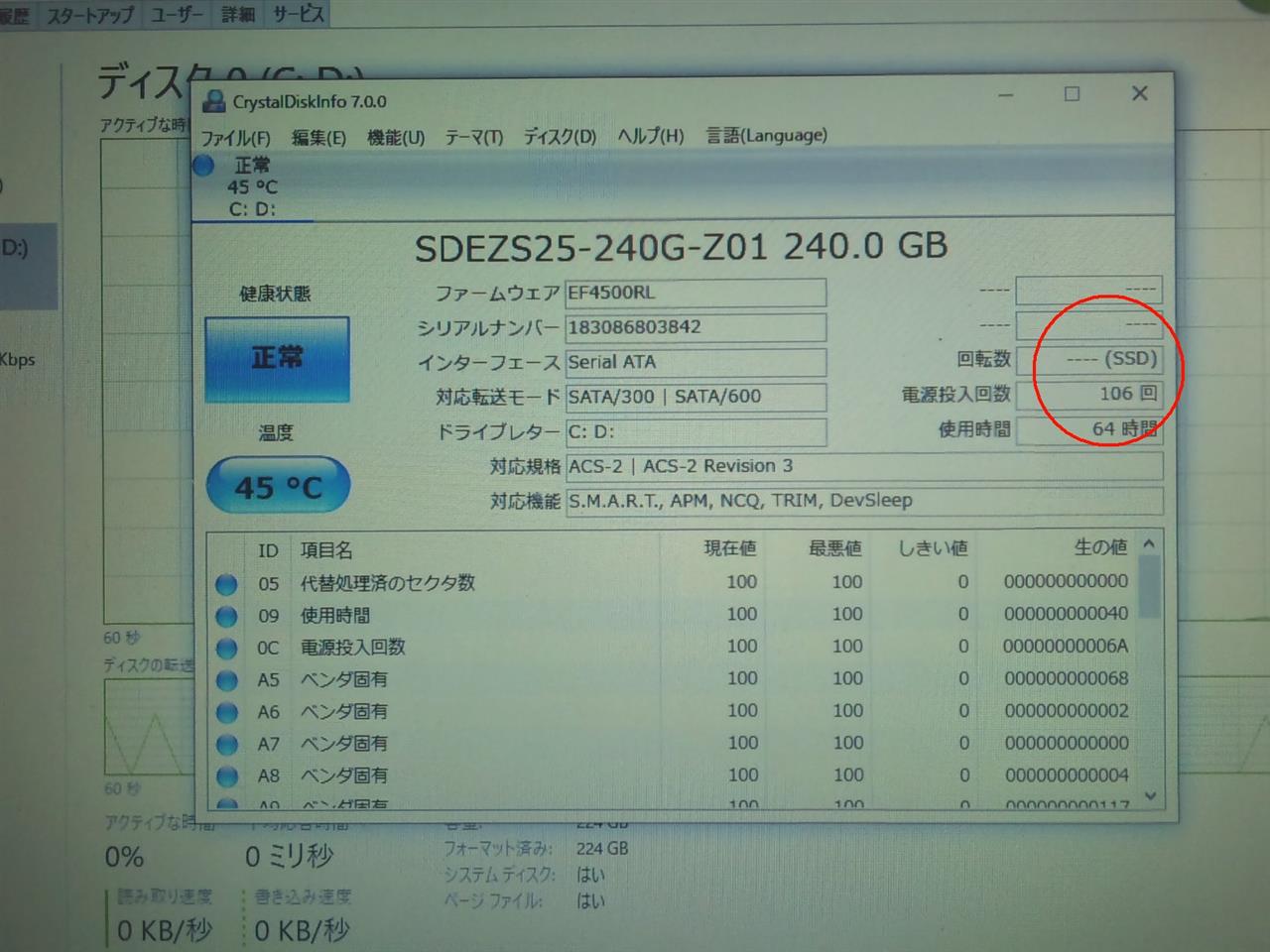Screen dimensions: 1270x952
Task: Click the 対応機能 field with S.M.A.R.T., APM
Action: pos(864,501)
